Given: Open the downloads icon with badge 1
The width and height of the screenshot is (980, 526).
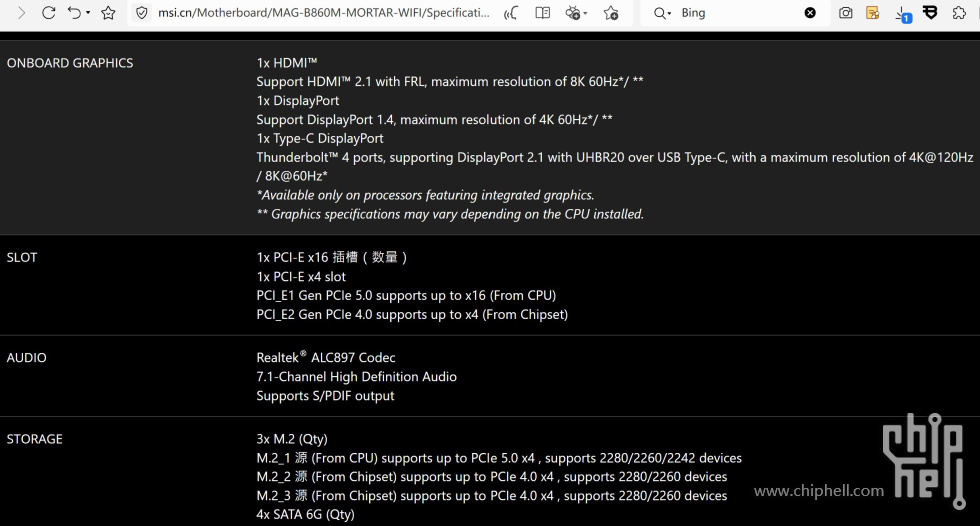Looking at the screenshot, I should click(x=902, y=13).
